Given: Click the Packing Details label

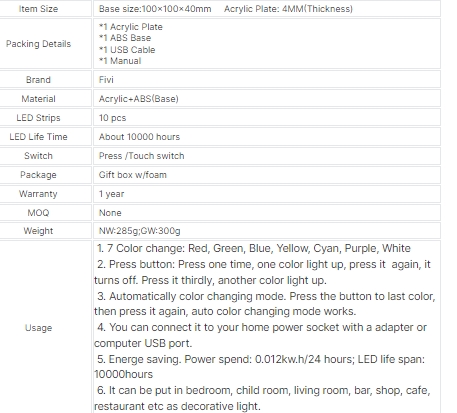Looking at the screenshot, I should pos(38,44).
